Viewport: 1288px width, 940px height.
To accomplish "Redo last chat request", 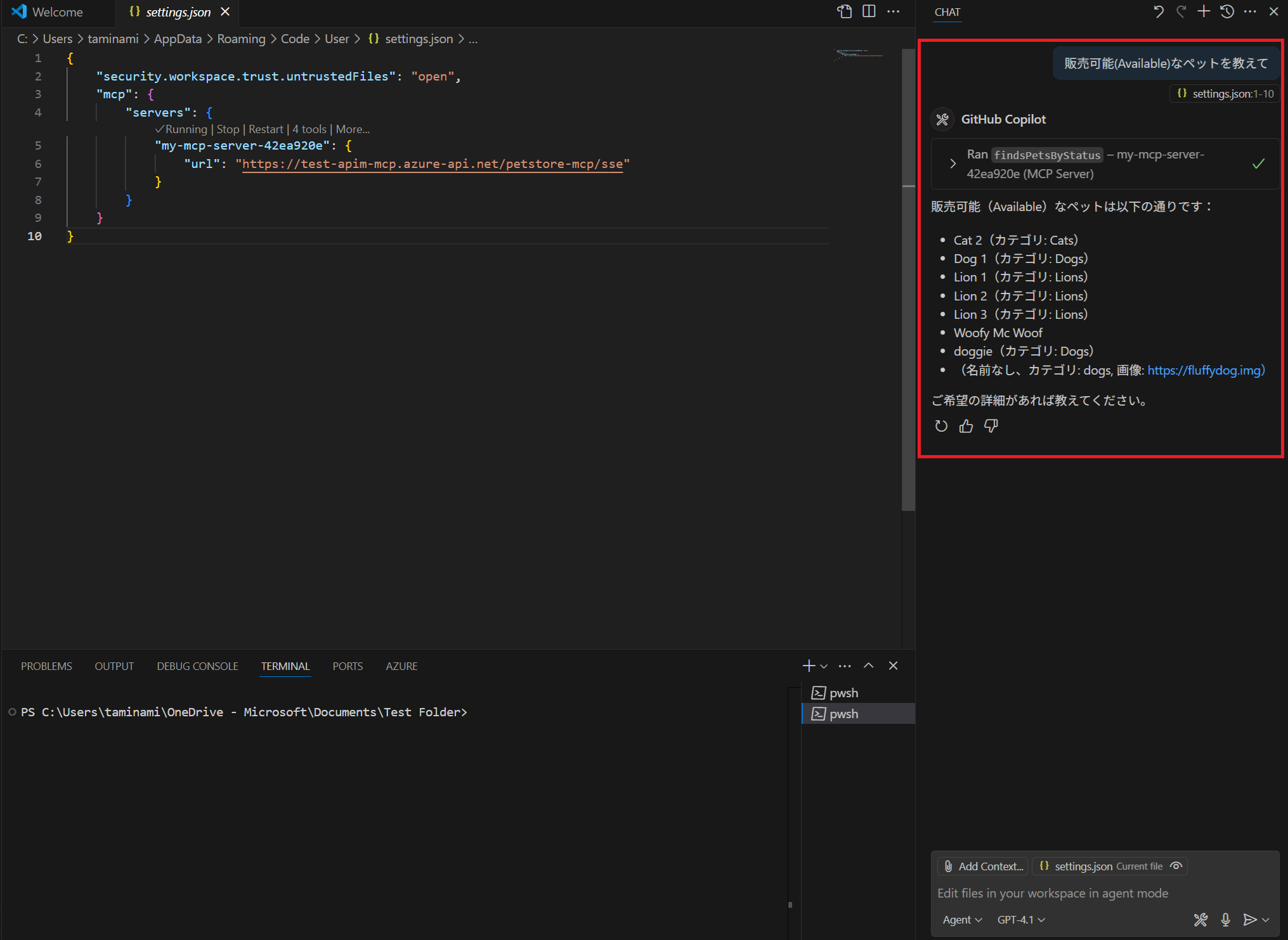I will pyautogui.click(x=1181, y=11).
